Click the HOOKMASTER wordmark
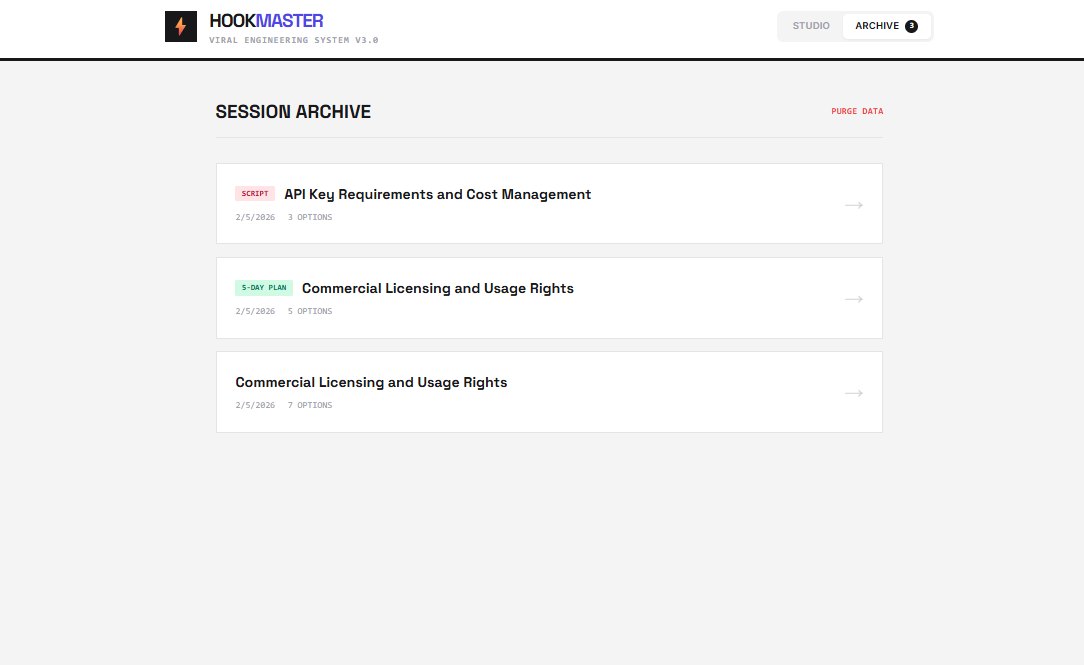This screenshot has height=665, width=1084. point(265,20)
